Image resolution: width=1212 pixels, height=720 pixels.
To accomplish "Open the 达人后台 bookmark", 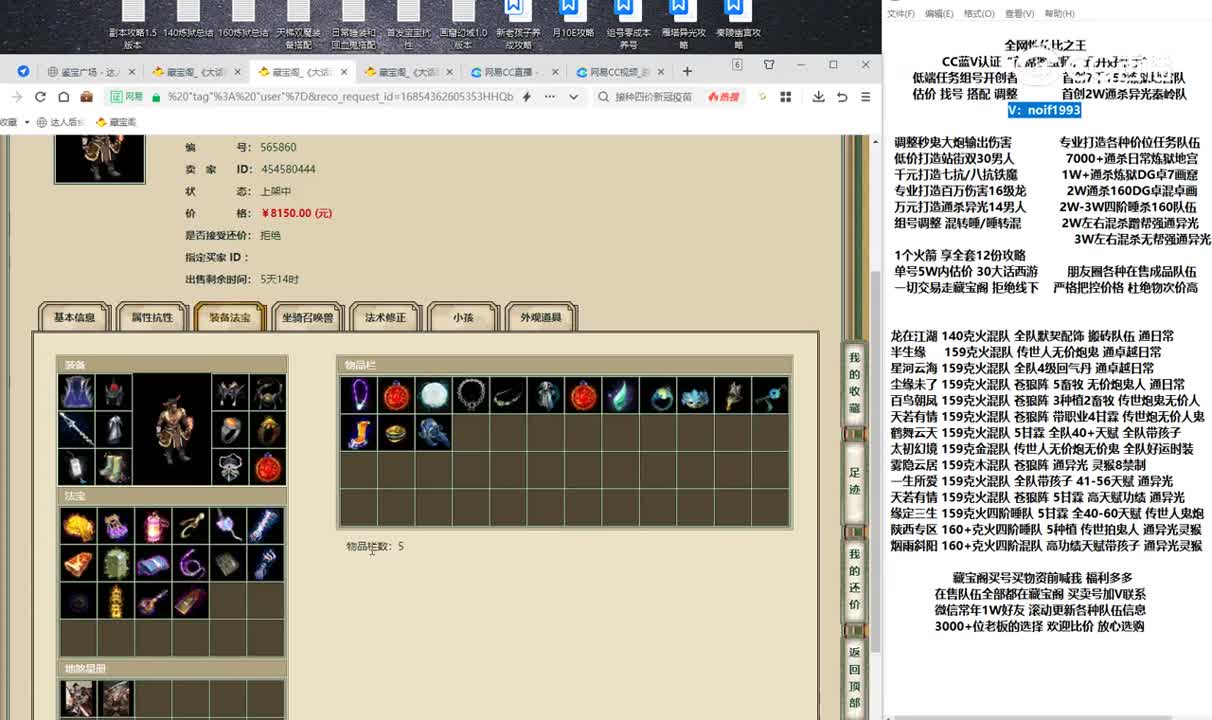I will click(62, 122).
